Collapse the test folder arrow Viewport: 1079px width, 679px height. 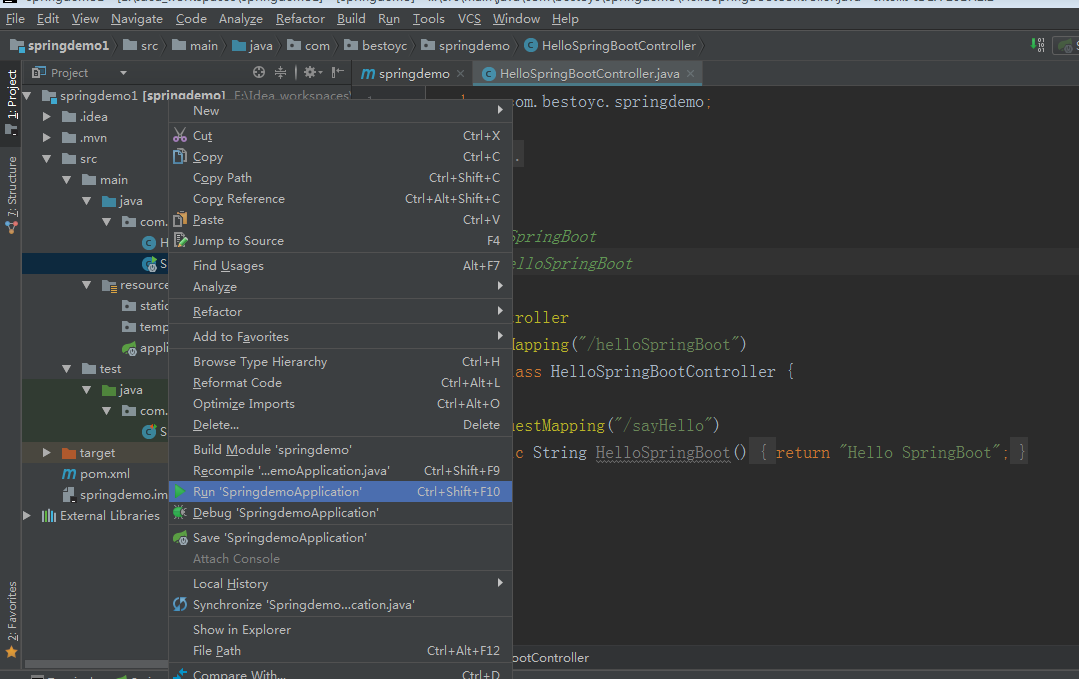(67, 369)
